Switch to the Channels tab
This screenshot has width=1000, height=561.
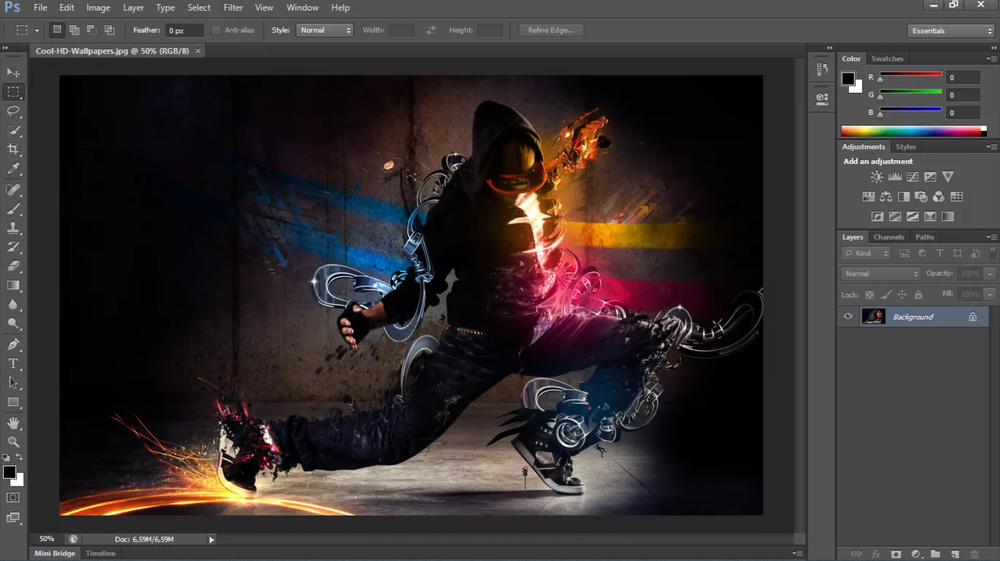coord(888,237)
